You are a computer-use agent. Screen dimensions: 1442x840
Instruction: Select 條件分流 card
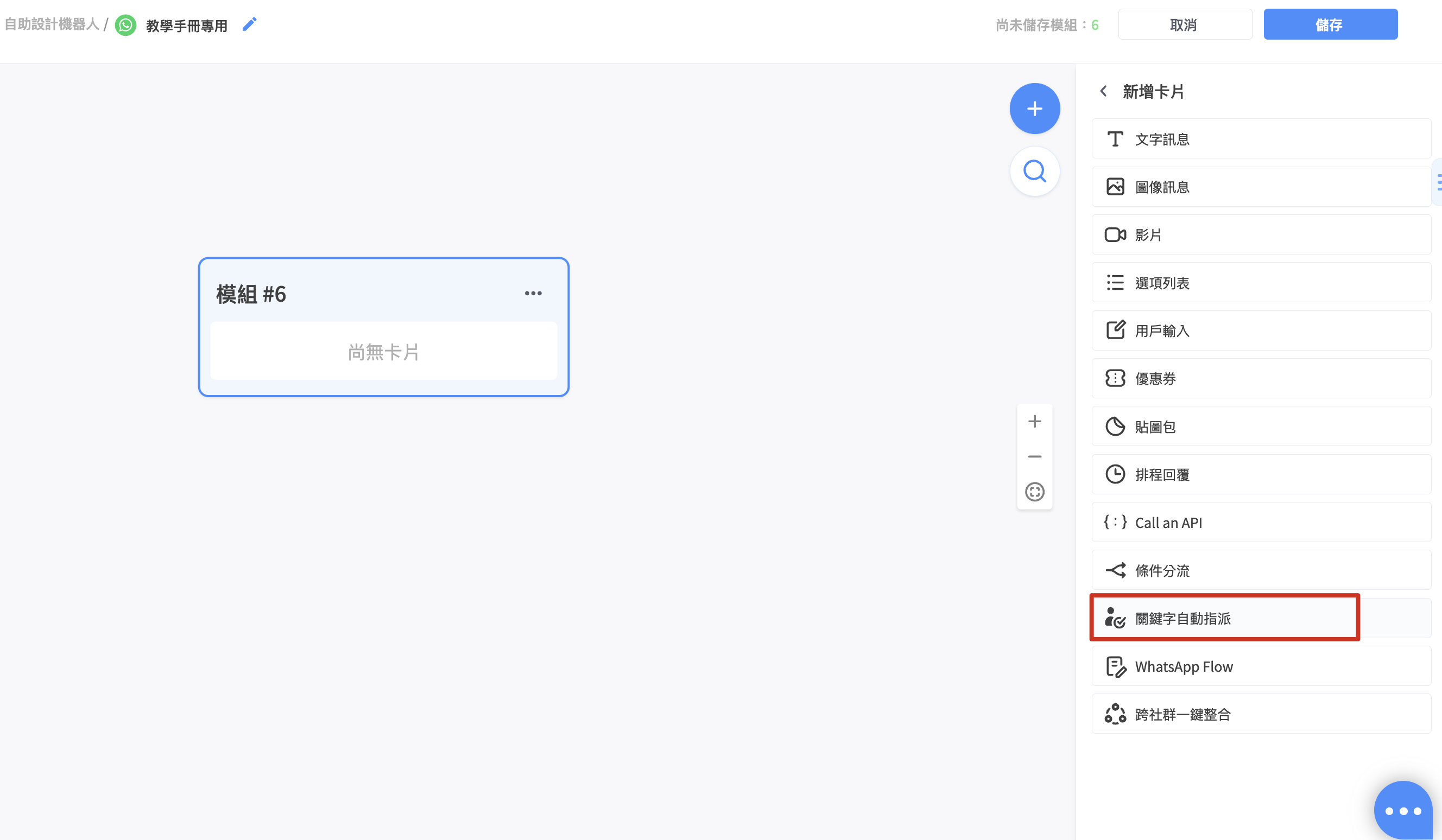pyautogui.click(x=1261, y=571)
